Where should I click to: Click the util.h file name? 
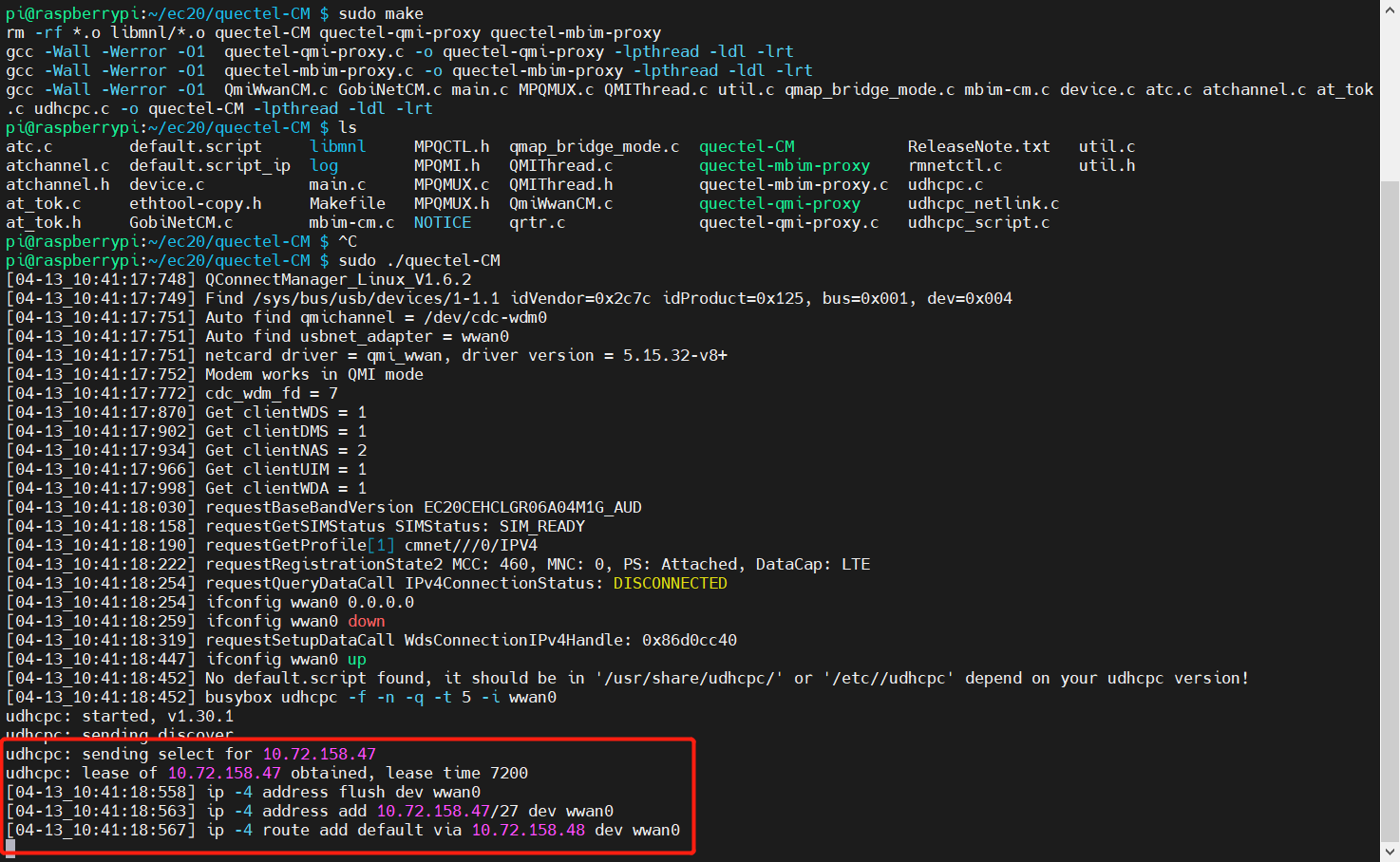1107,165
